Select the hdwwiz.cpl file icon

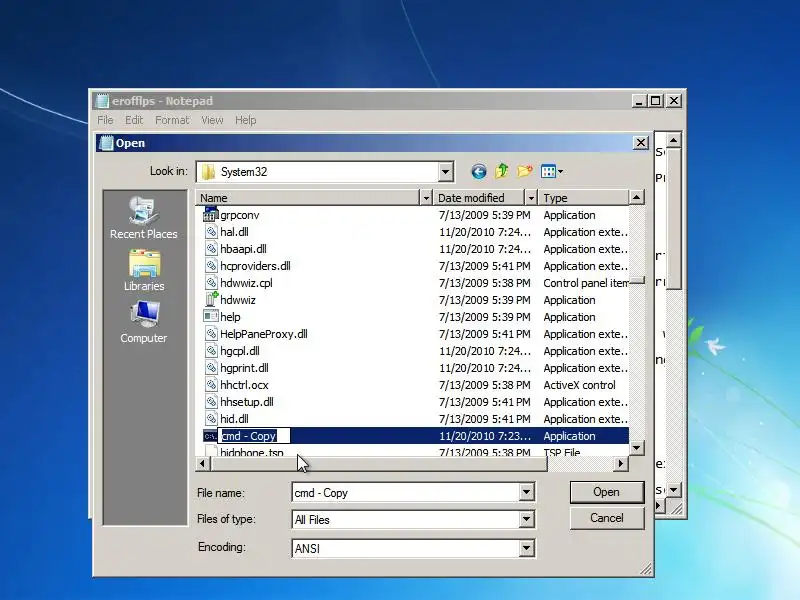211,283
